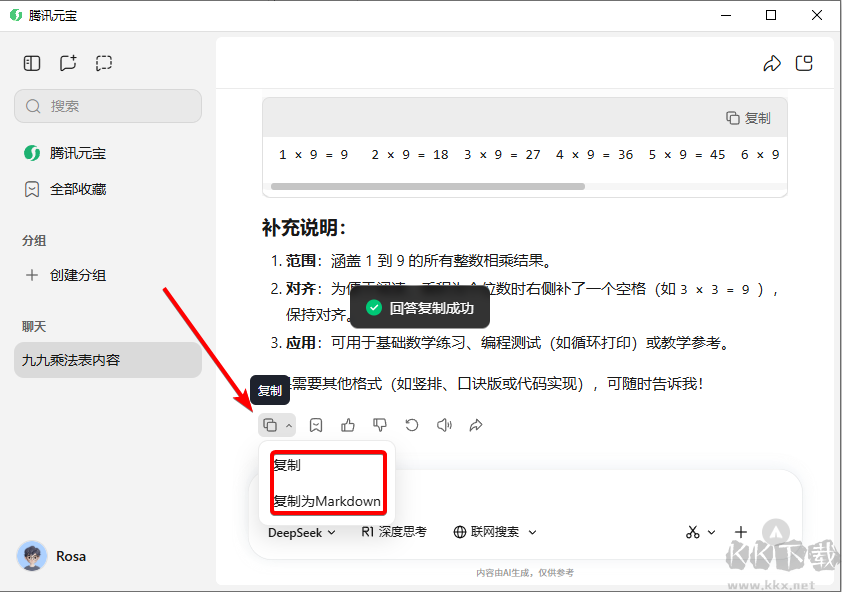Play the answer aloud
The image size is (842, 592).
[x=443, y=425]
